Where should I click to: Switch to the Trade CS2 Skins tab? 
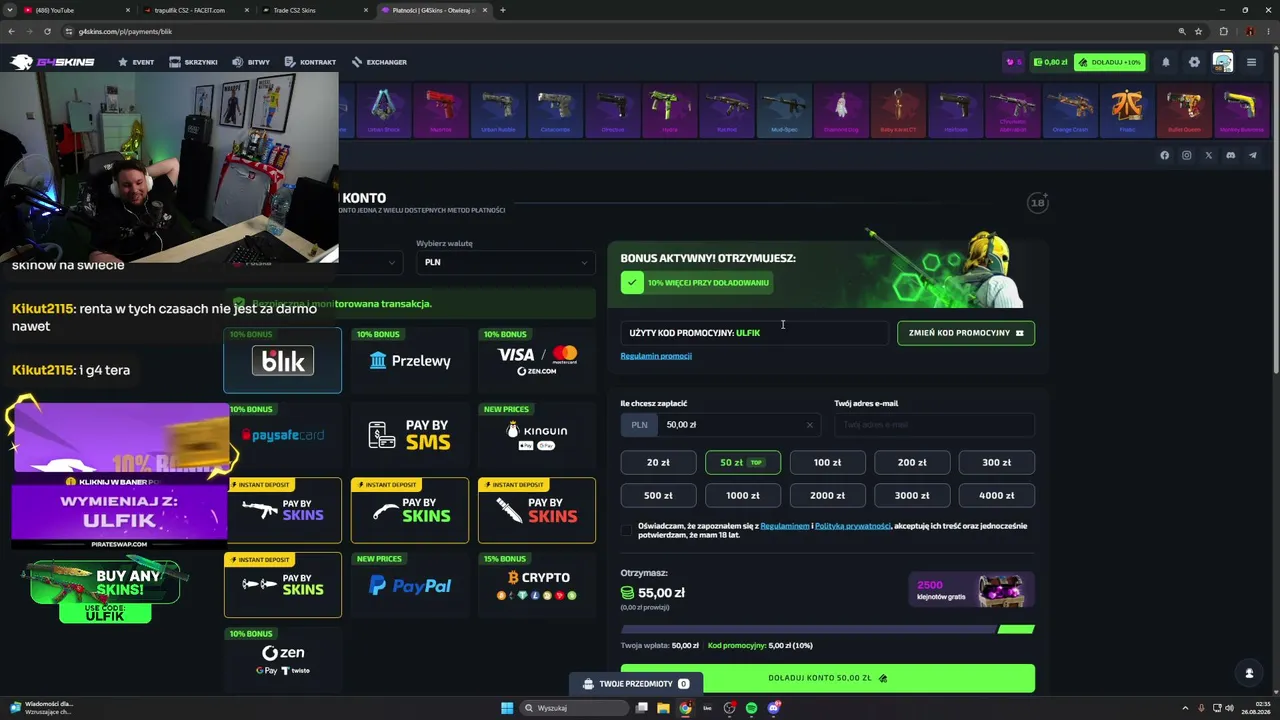(314, 10)
